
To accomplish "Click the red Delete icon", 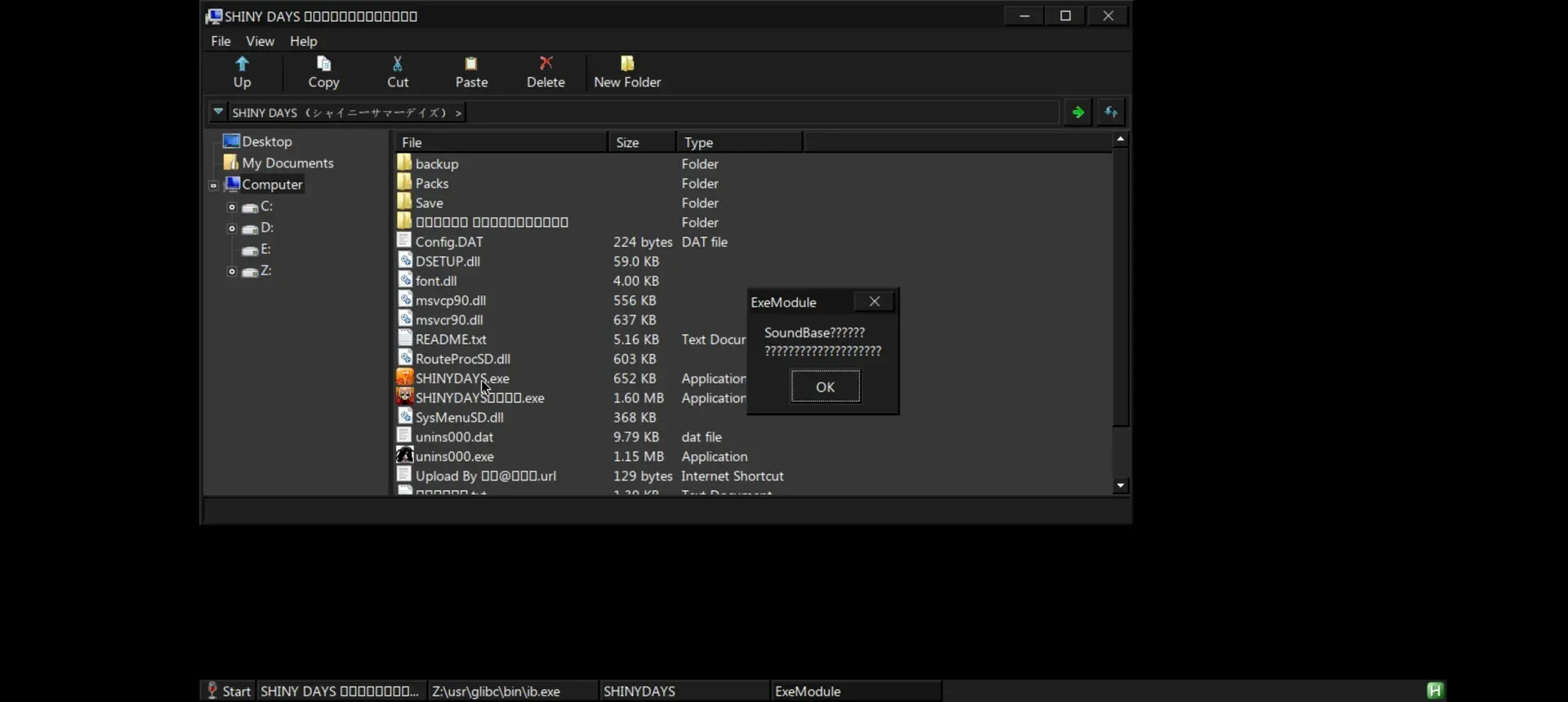I will (x=546, y=63).
